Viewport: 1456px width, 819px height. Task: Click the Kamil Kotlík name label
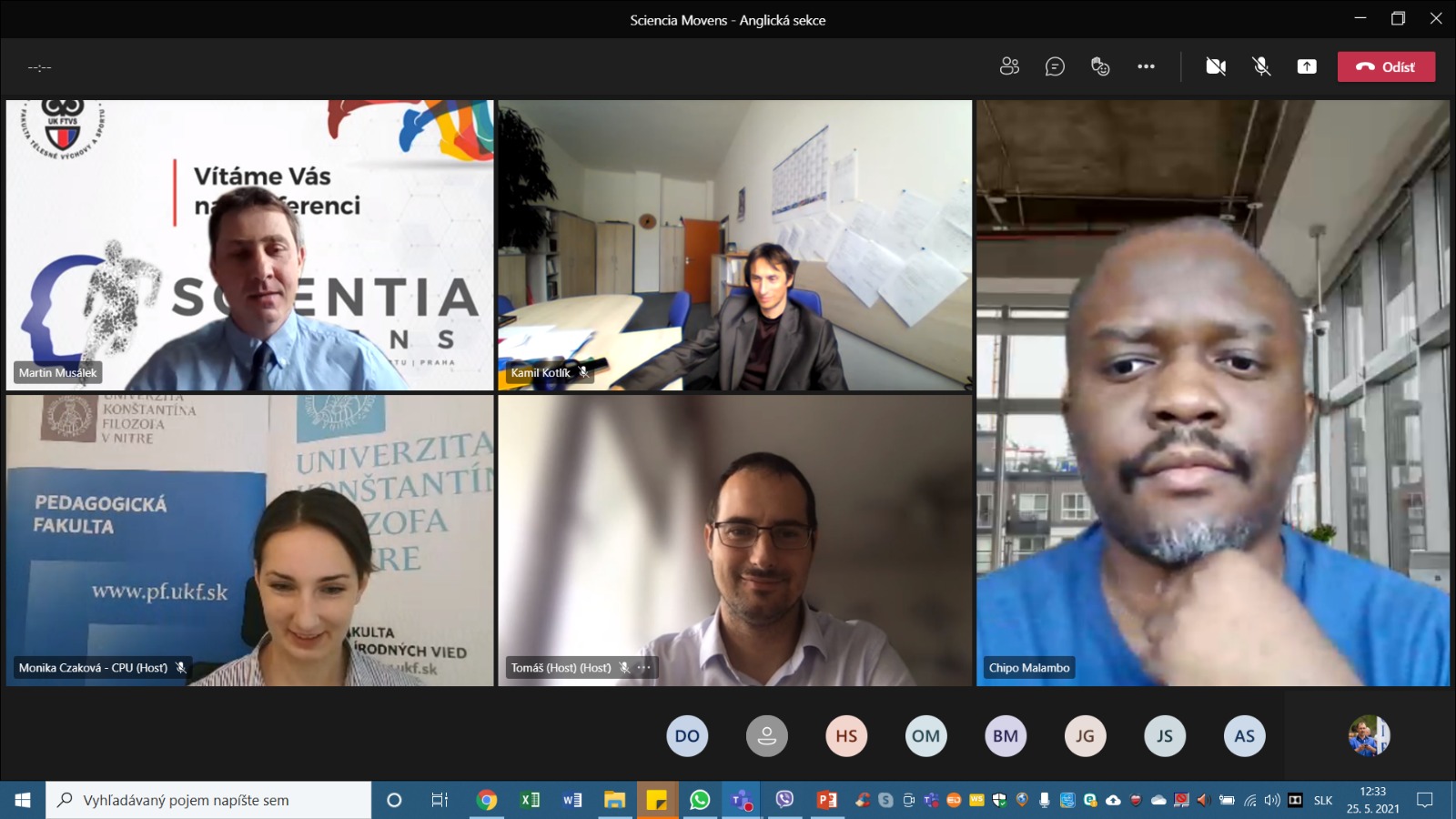coord(541,373)
